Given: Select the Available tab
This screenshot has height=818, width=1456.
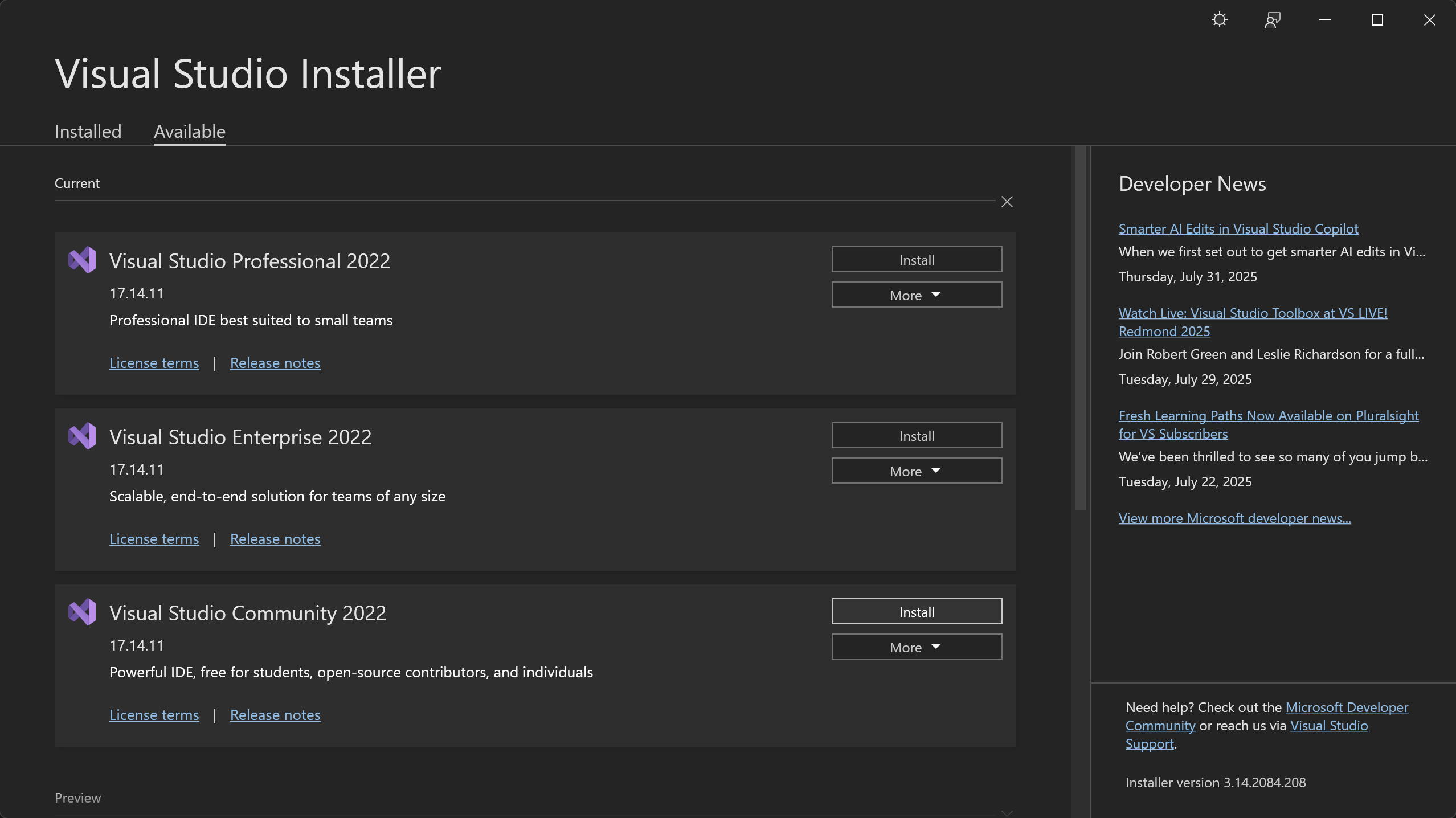Looking at the screenshot, I should point(189,131).
